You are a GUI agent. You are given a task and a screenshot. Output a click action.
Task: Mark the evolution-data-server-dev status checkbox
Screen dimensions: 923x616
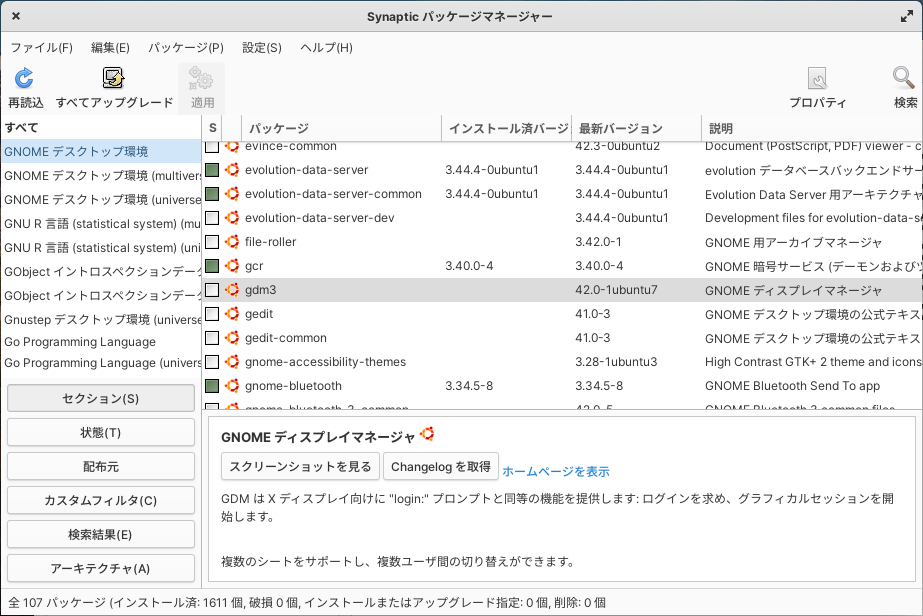tap(212, 218)
